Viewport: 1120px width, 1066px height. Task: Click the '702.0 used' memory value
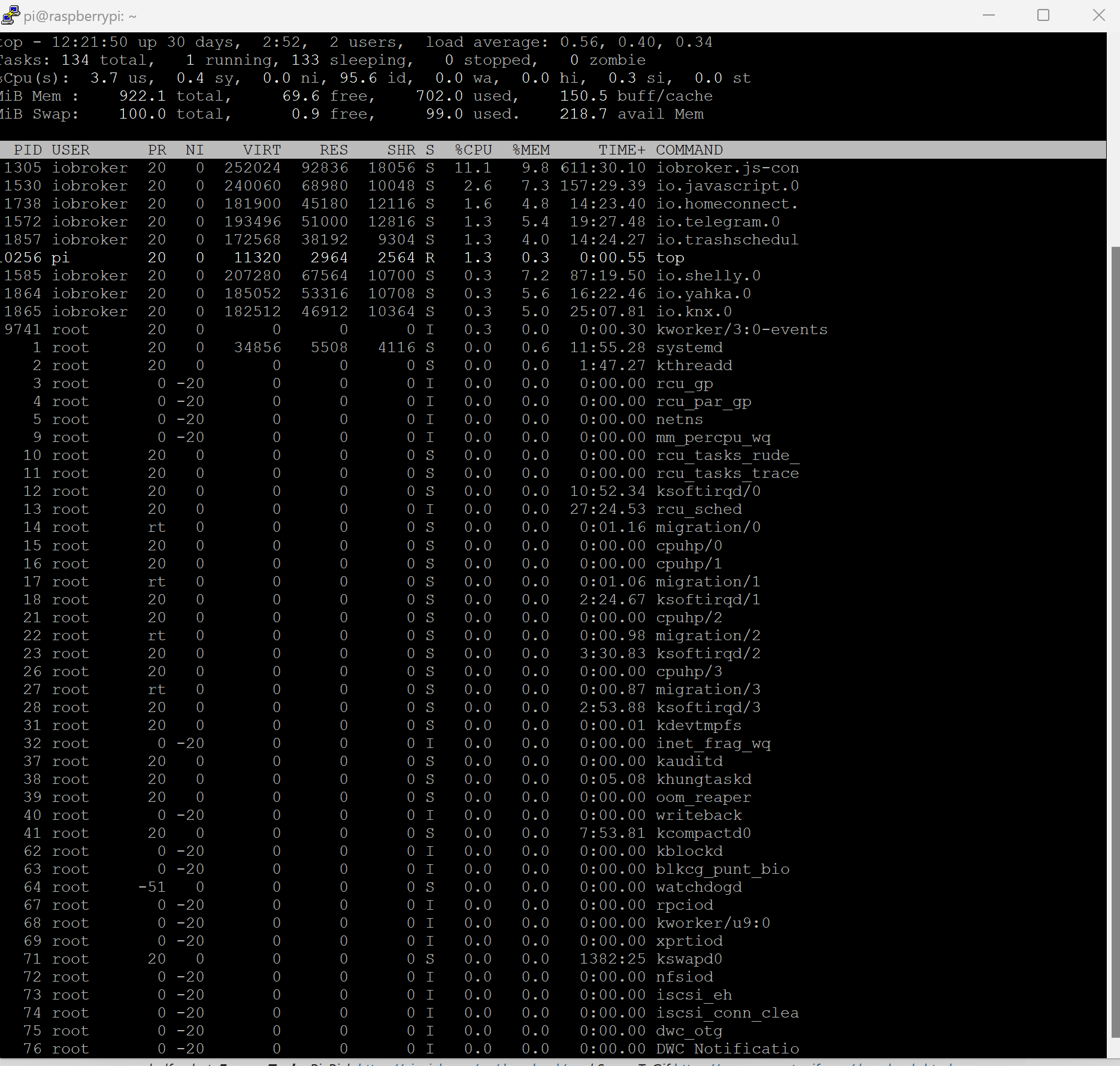(464, 96)
